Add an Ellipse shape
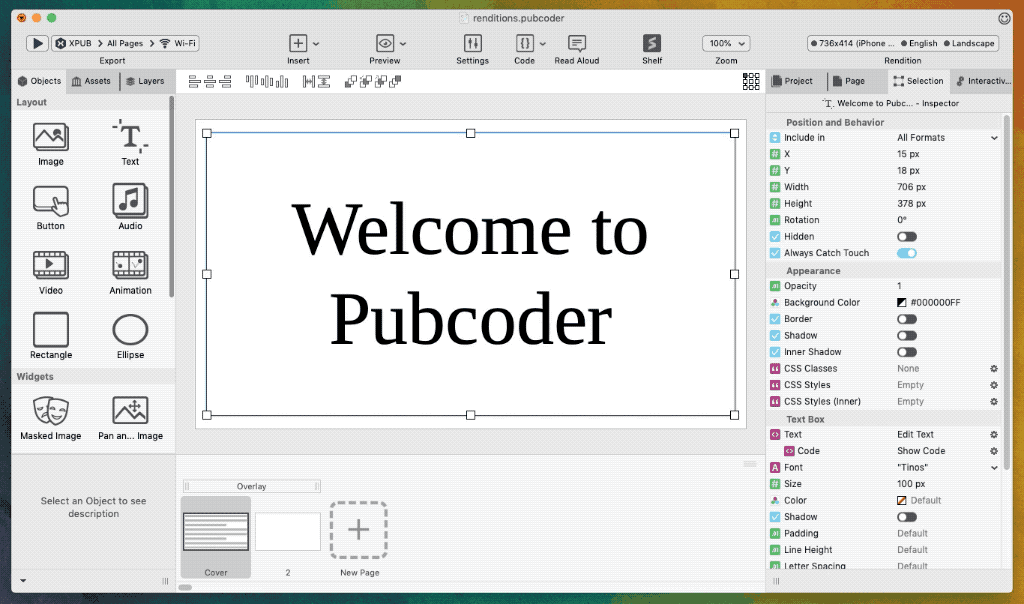Viewport: 1024px width, 604px height. (130, 336)
